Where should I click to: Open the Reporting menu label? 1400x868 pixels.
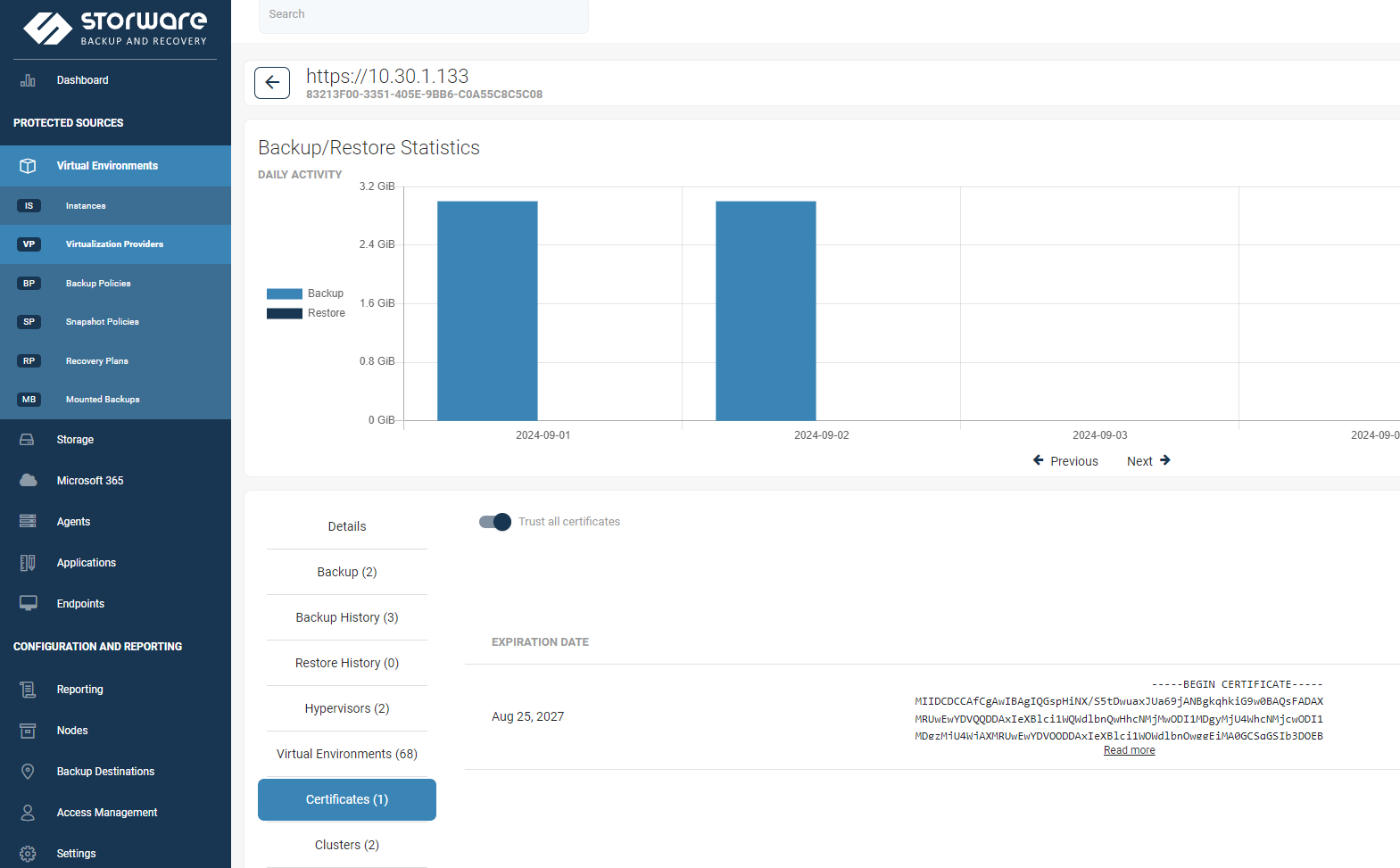point(79,690)
